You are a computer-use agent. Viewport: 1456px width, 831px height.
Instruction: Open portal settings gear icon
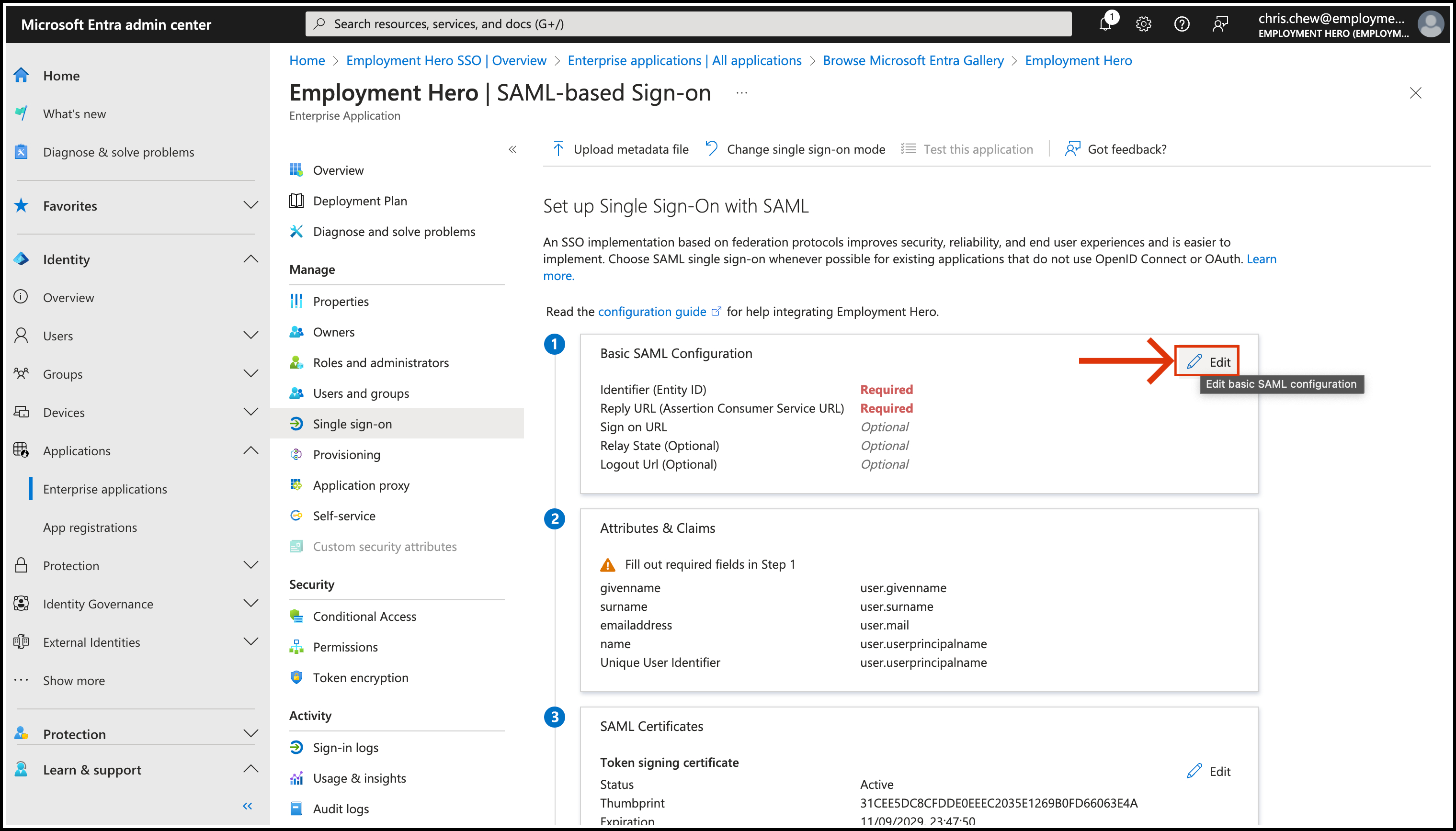pyautogui.click(x=1143, y=24)
